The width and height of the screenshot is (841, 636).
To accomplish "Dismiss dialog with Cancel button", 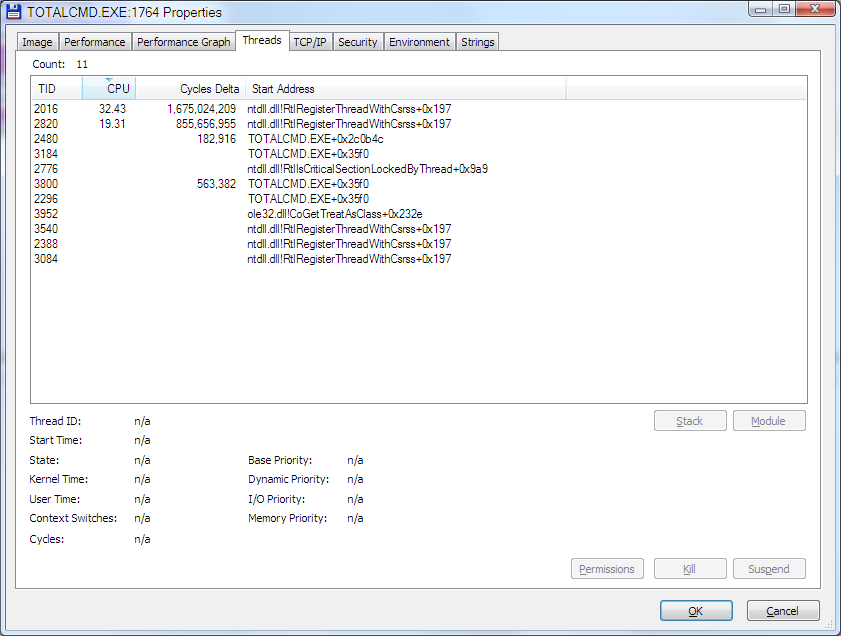I will [x=783, y=611].
